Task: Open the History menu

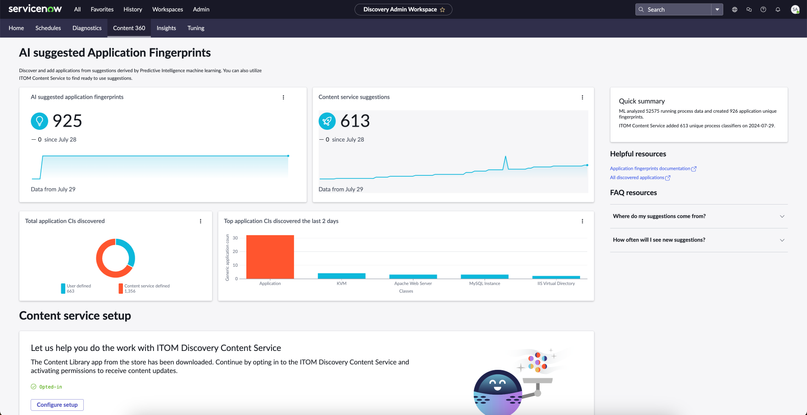Action: coord(133,9)
